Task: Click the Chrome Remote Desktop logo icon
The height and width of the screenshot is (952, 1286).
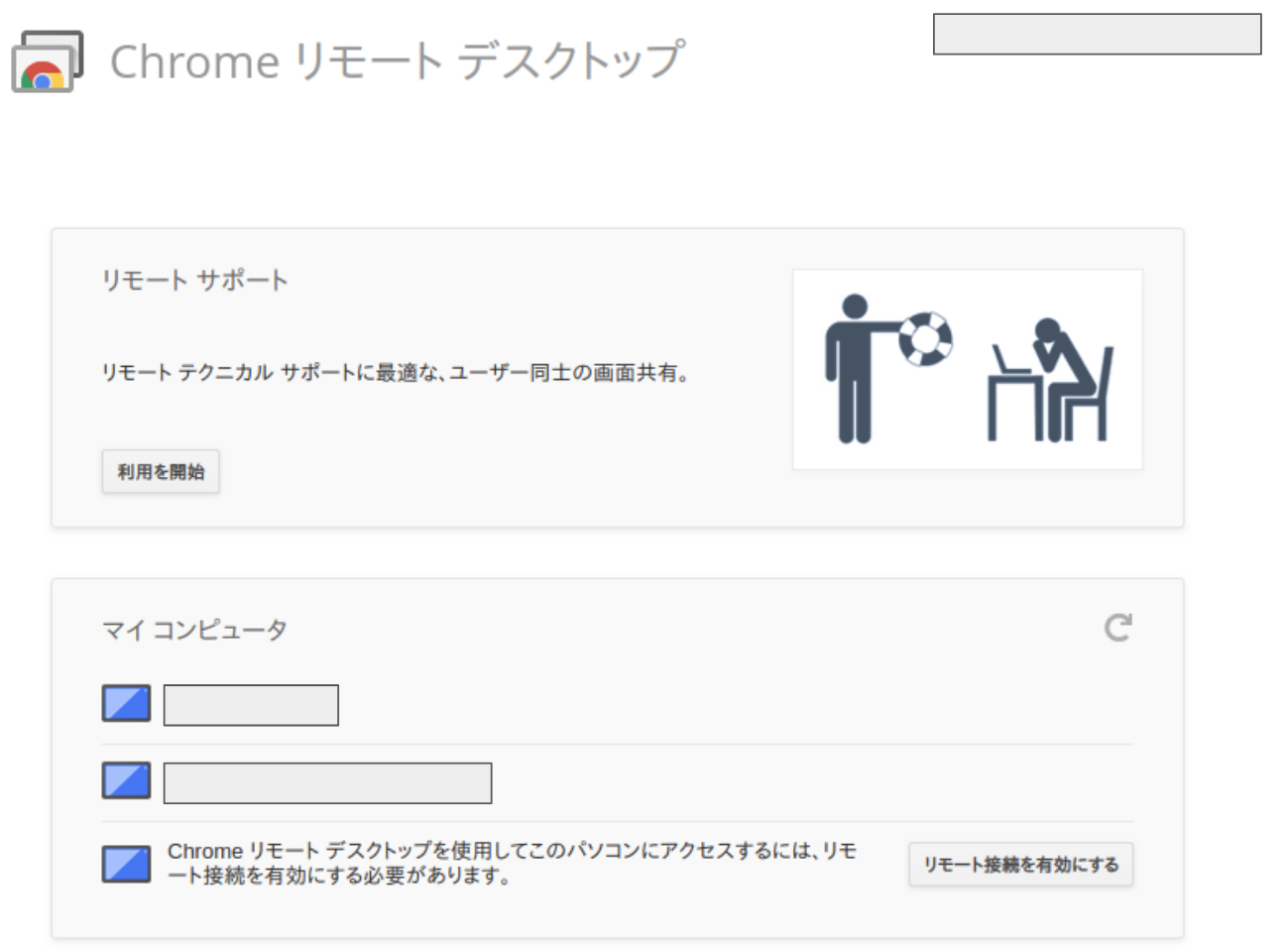Action: click(47, 61)
